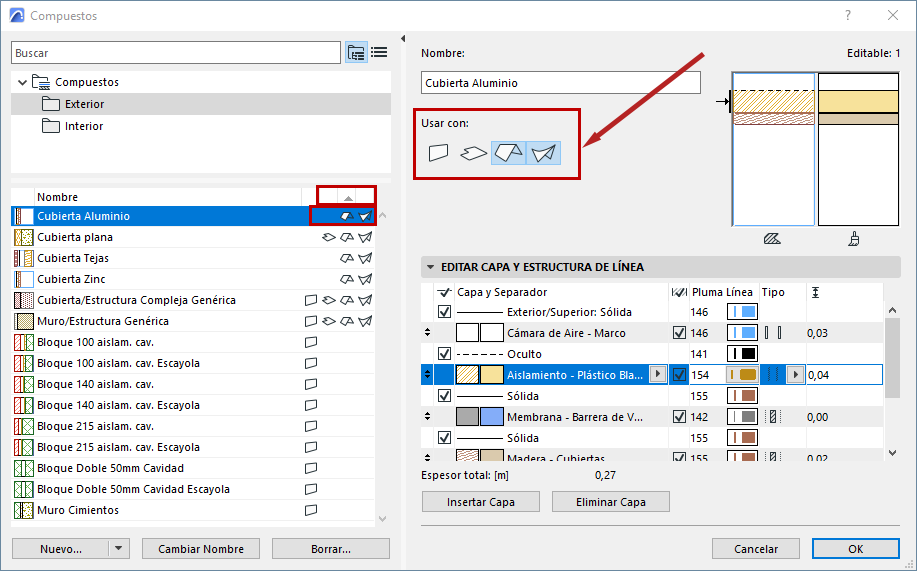Viewport: 917px width, 571px height.
Task: Open the Nuevo button dropdown arrow
Action: [119, 549]
